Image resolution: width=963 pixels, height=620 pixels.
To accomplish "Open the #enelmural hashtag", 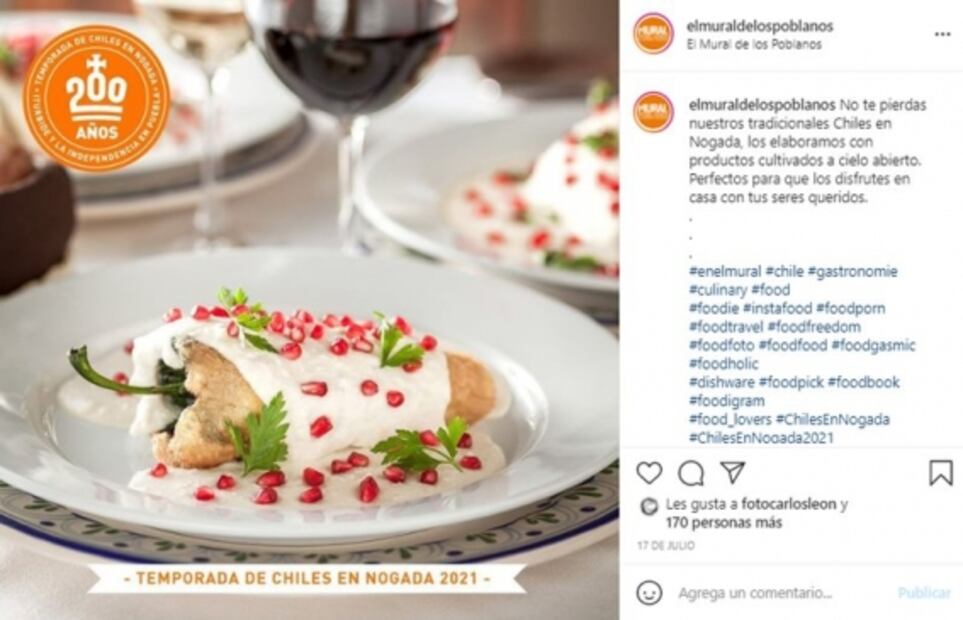I will (x=725, y=271).
